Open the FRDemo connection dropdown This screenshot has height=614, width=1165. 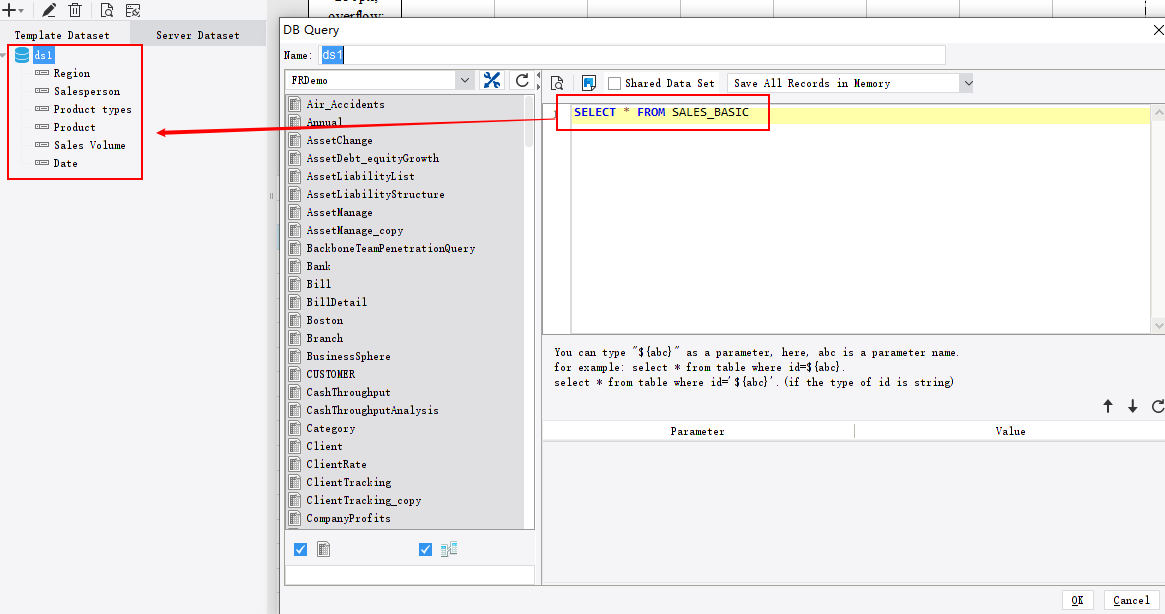pos(465,78)
